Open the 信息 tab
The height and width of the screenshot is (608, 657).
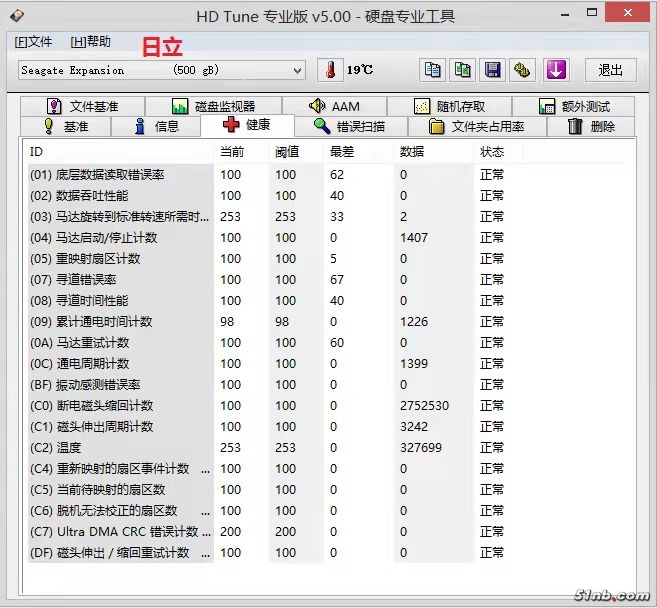[155, 127]
